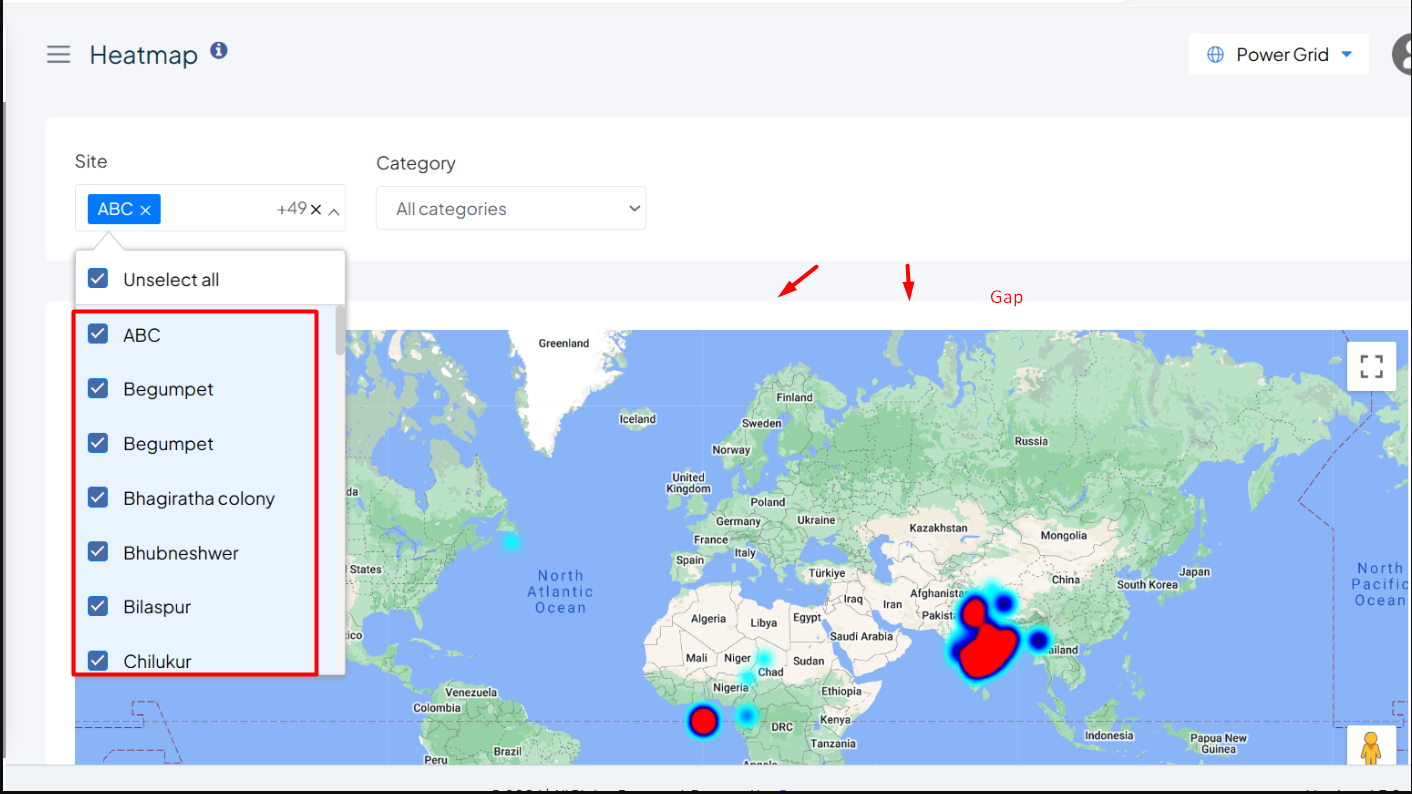Click the large red heat spot over India
Viewport: 1412px width, 794px height.
pyautogui.click(x=990, y=645)
